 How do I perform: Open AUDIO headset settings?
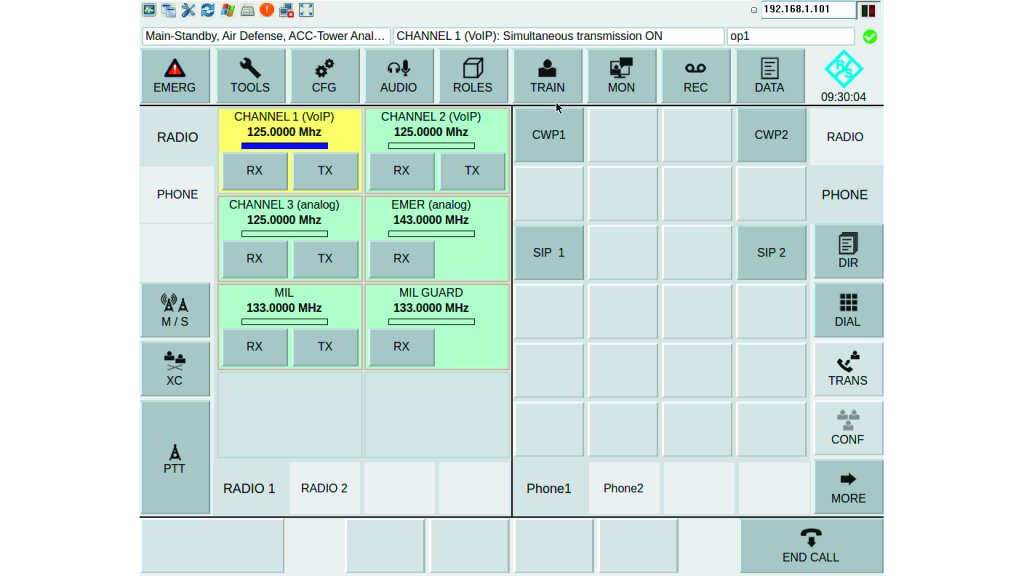pos(398,76)
